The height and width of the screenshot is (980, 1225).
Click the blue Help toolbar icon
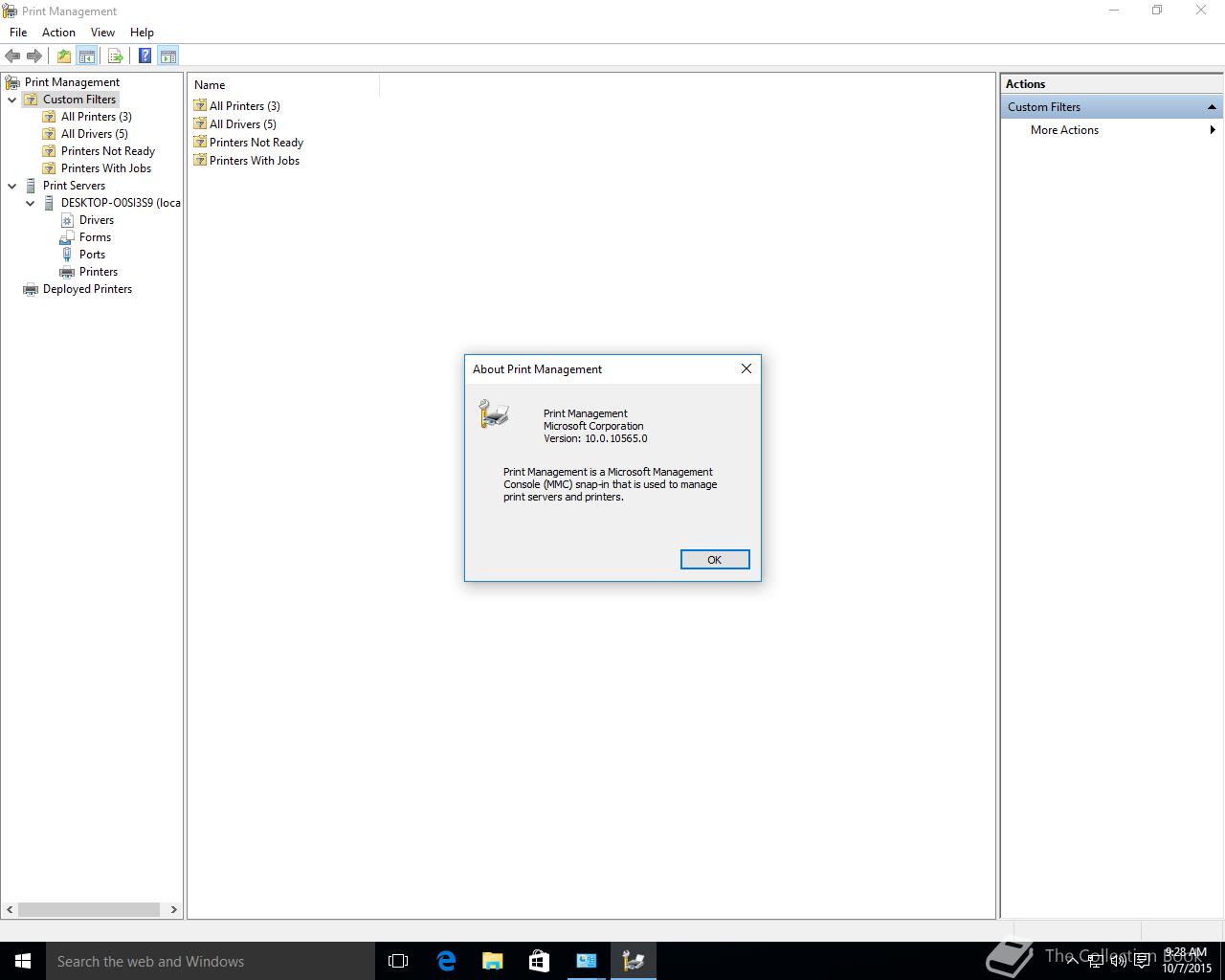tap(145, 56)
